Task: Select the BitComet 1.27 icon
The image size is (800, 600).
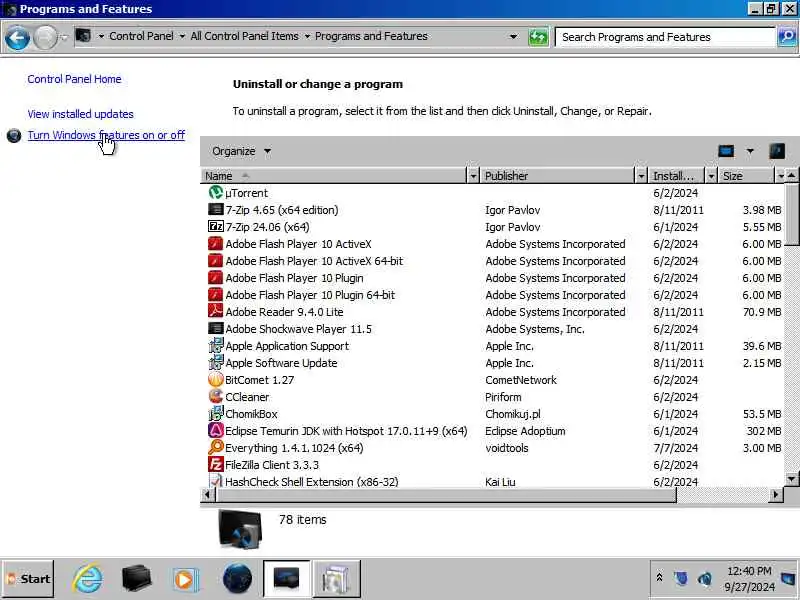Action: click(x=216, y=379)
